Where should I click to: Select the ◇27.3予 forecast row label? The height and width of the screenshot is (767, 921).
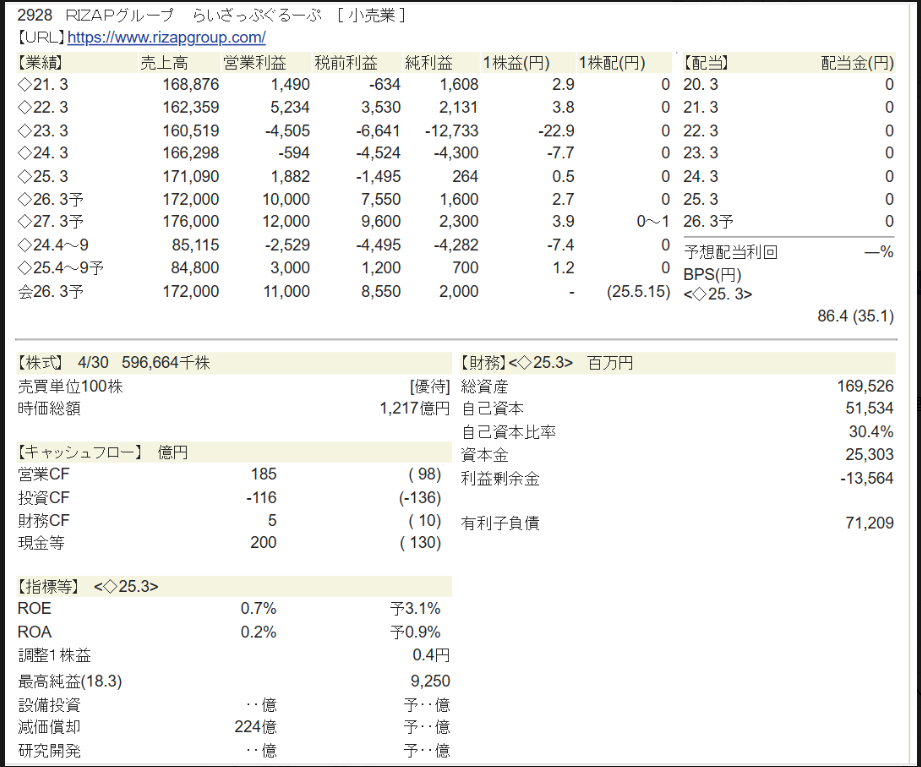click(51, 222)
